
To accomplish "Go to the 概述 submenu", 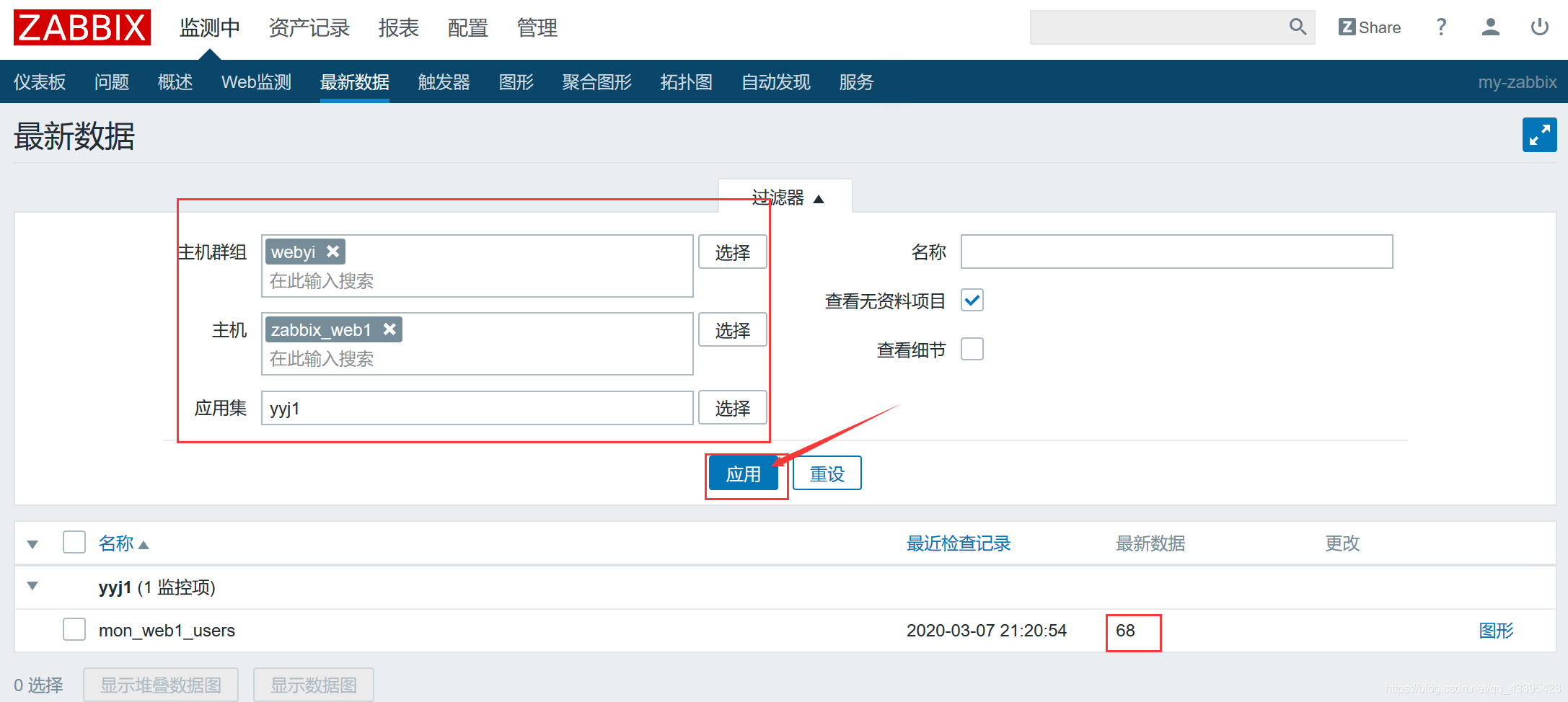I will pos(175,82).
